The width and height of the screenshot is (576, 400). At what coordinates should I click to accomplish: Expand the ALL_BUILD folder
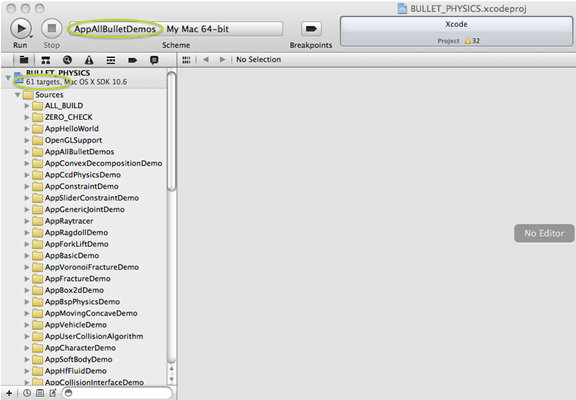click(27, 106)
